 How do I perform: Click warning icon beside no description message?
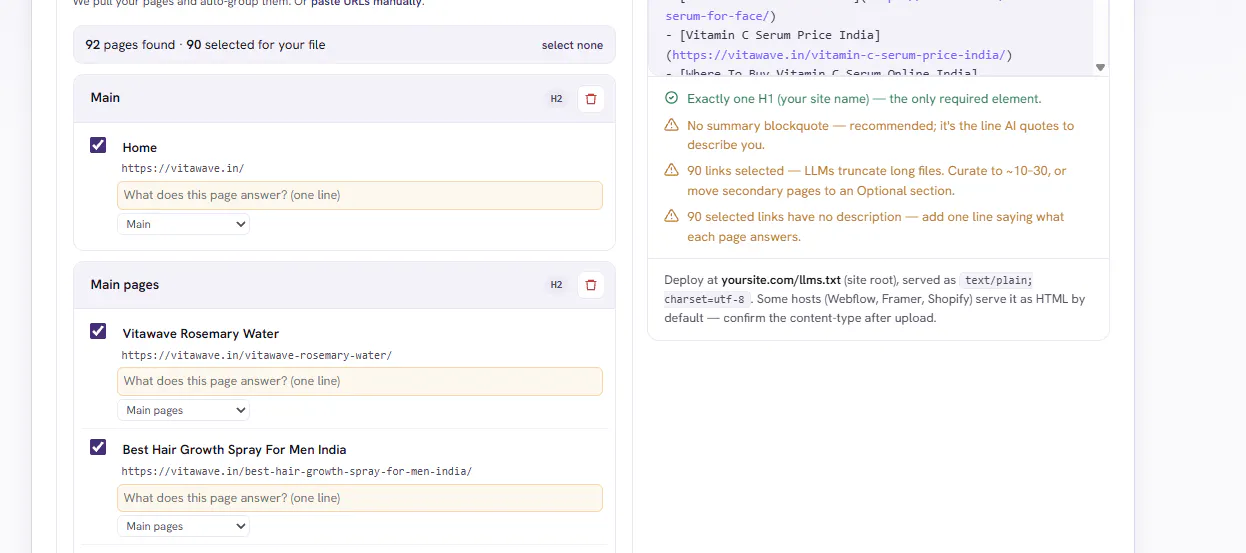coord(671,216)
